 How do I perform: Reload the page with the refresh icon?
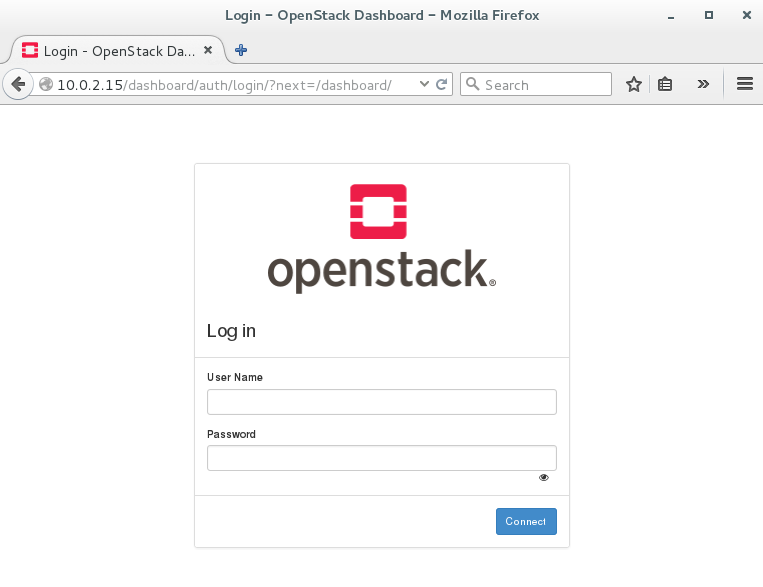(x=441, y=84)
